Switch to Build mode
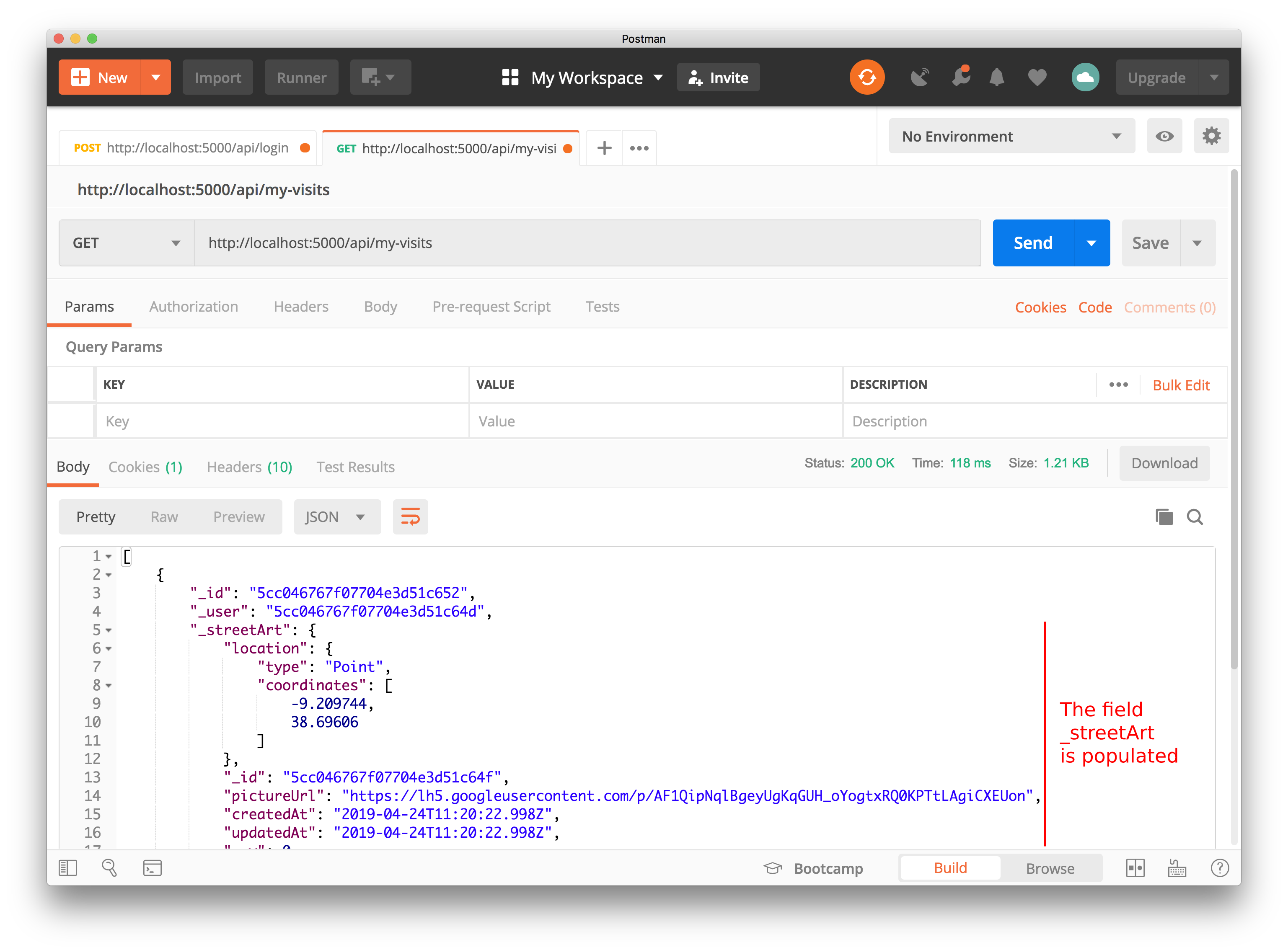1288x950 pixels. tap(950, 868)
